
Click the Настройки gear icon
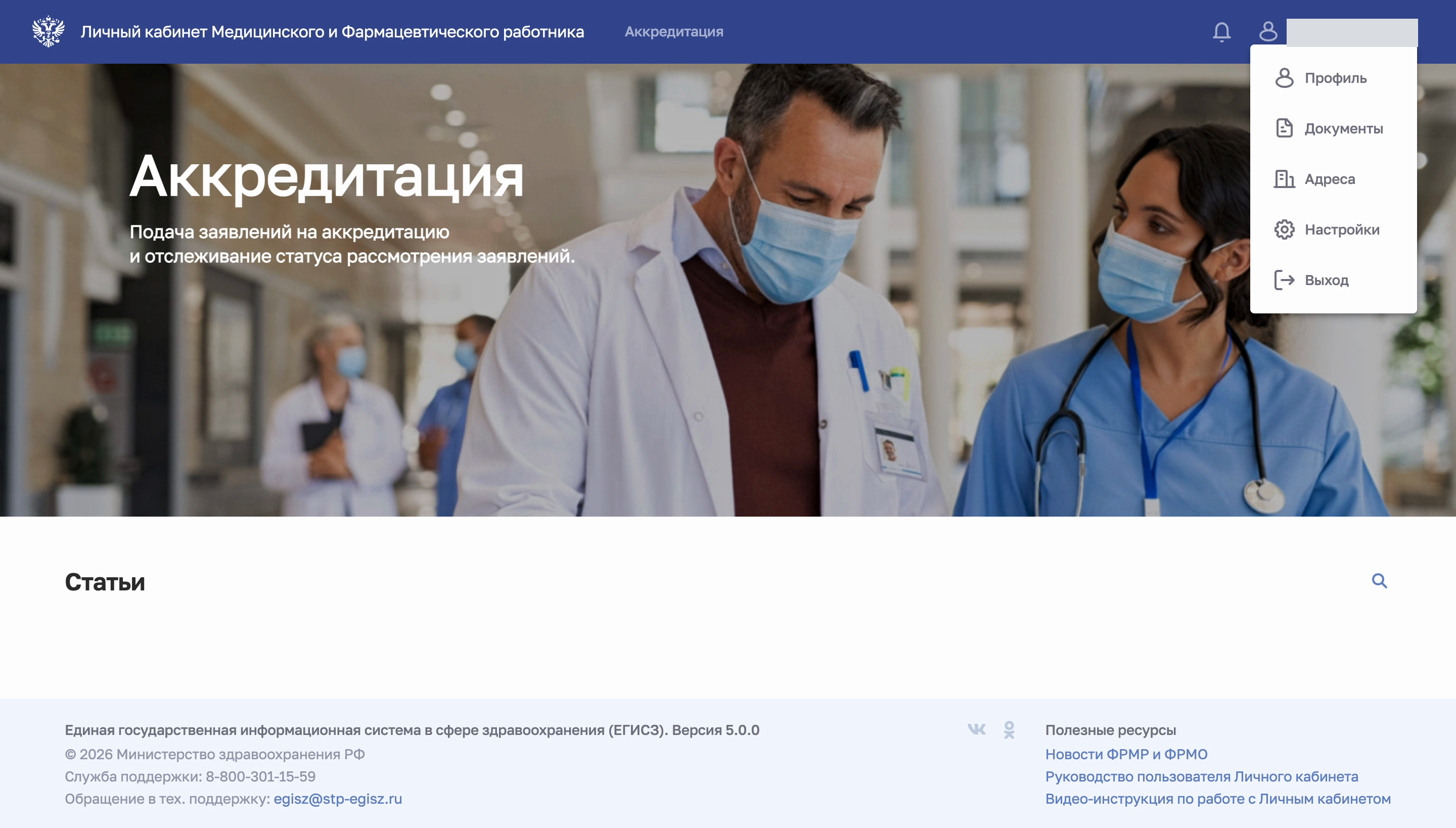pyautogui.click(x=1284, y=229)
